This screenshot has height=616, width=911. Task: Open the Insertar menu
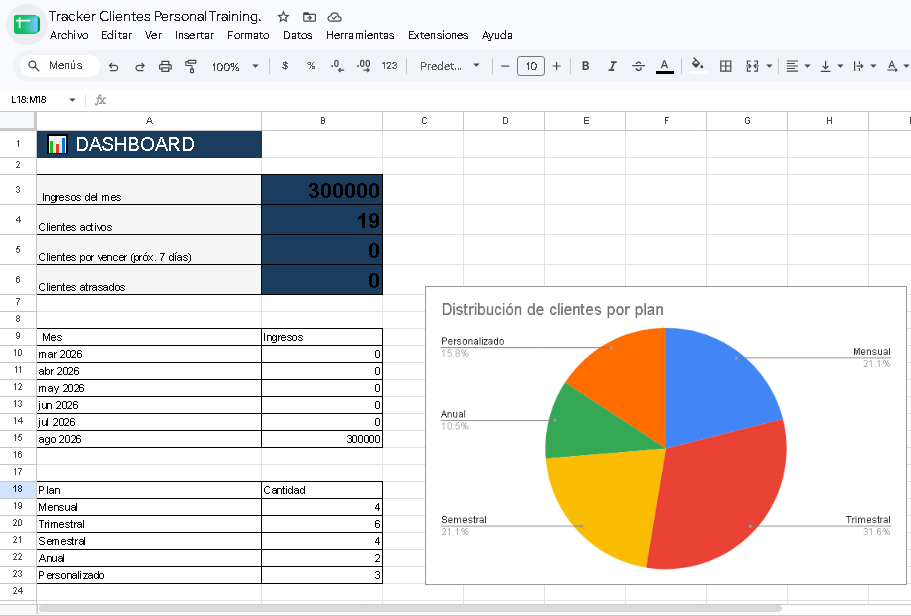point(194,35)
